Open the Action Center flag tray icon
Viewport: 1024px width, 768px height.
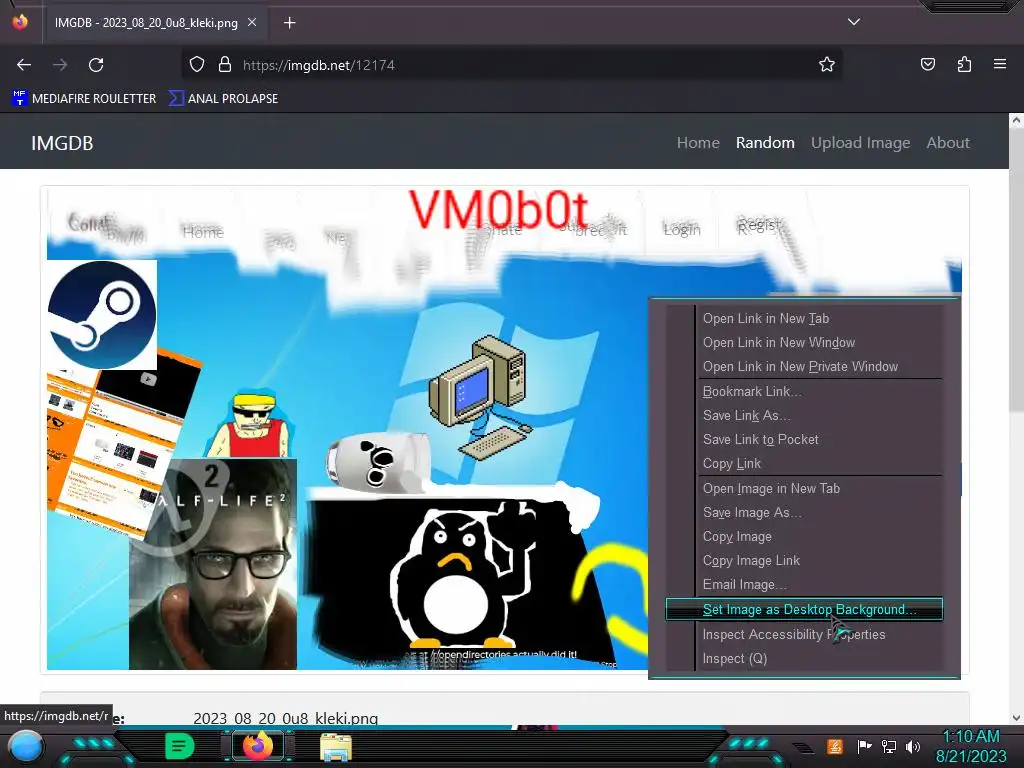pyautogui.click(x=865, y=746)
